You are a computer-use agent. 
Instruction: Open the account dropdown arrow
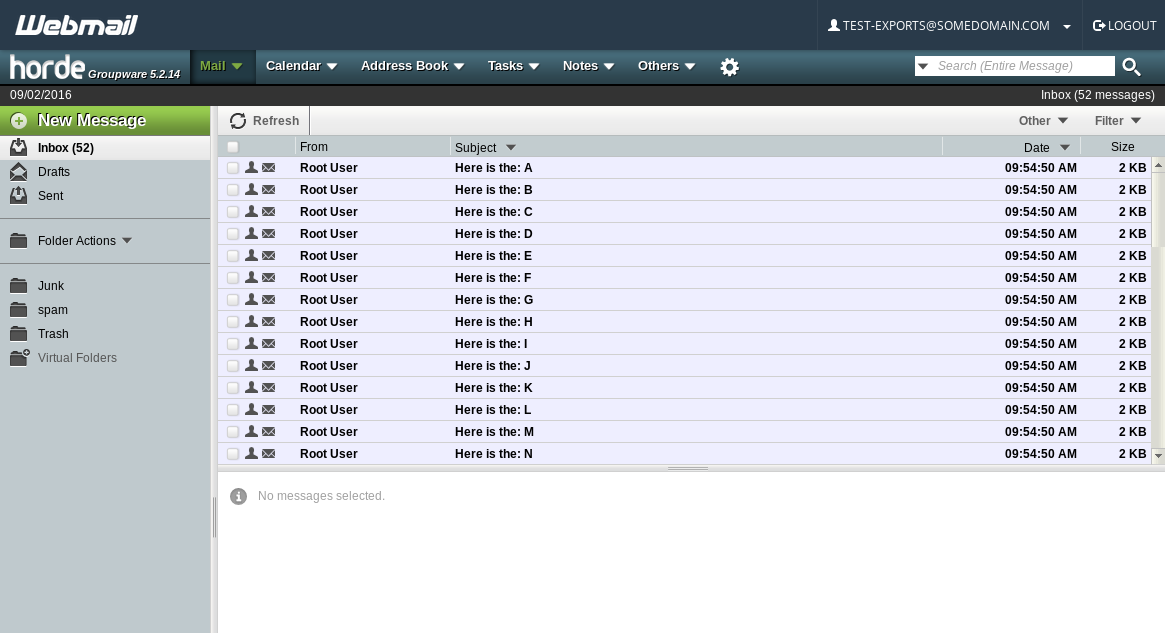point(1067,27)
